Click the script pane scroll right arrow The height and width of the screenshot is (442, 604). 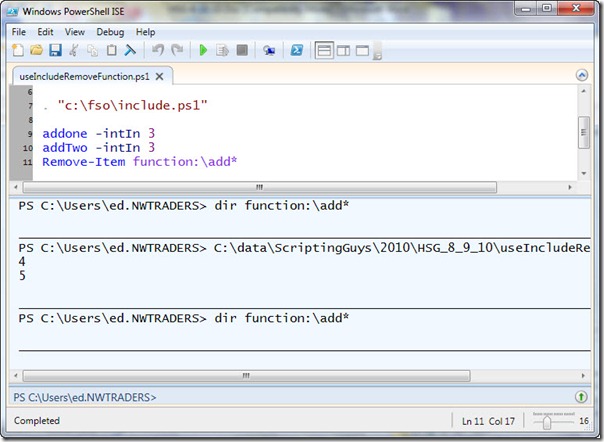(570, 187)
